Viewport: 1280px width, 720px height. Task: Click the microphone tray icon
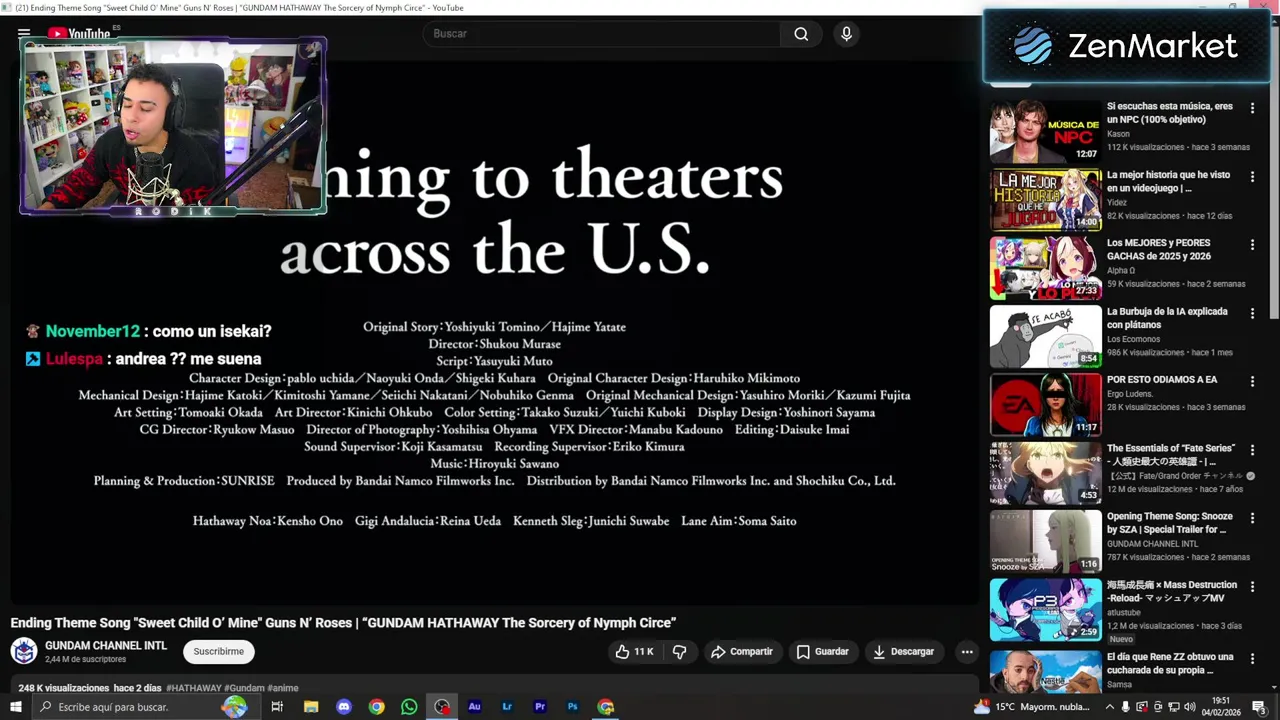pos(1126,707)
